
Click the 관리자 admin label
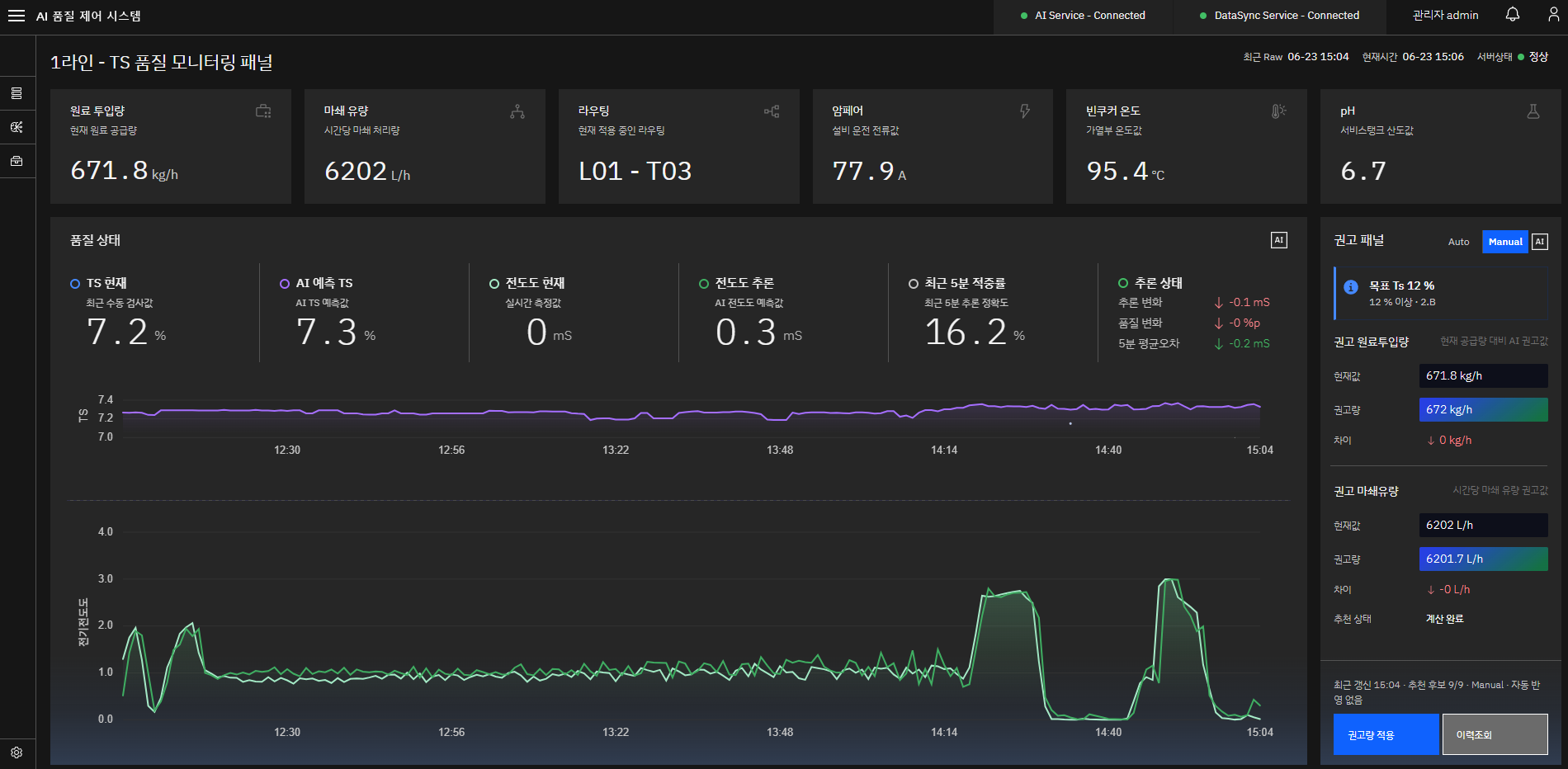(1445, 16)
